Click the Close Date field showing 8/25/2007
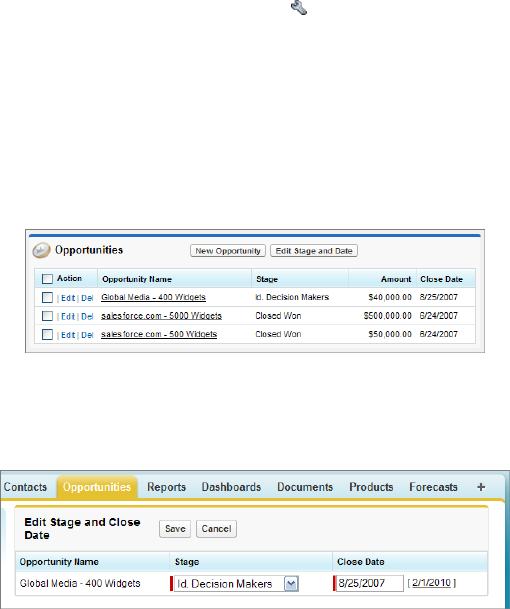This screenshot has height=609, width=510. 370,583
